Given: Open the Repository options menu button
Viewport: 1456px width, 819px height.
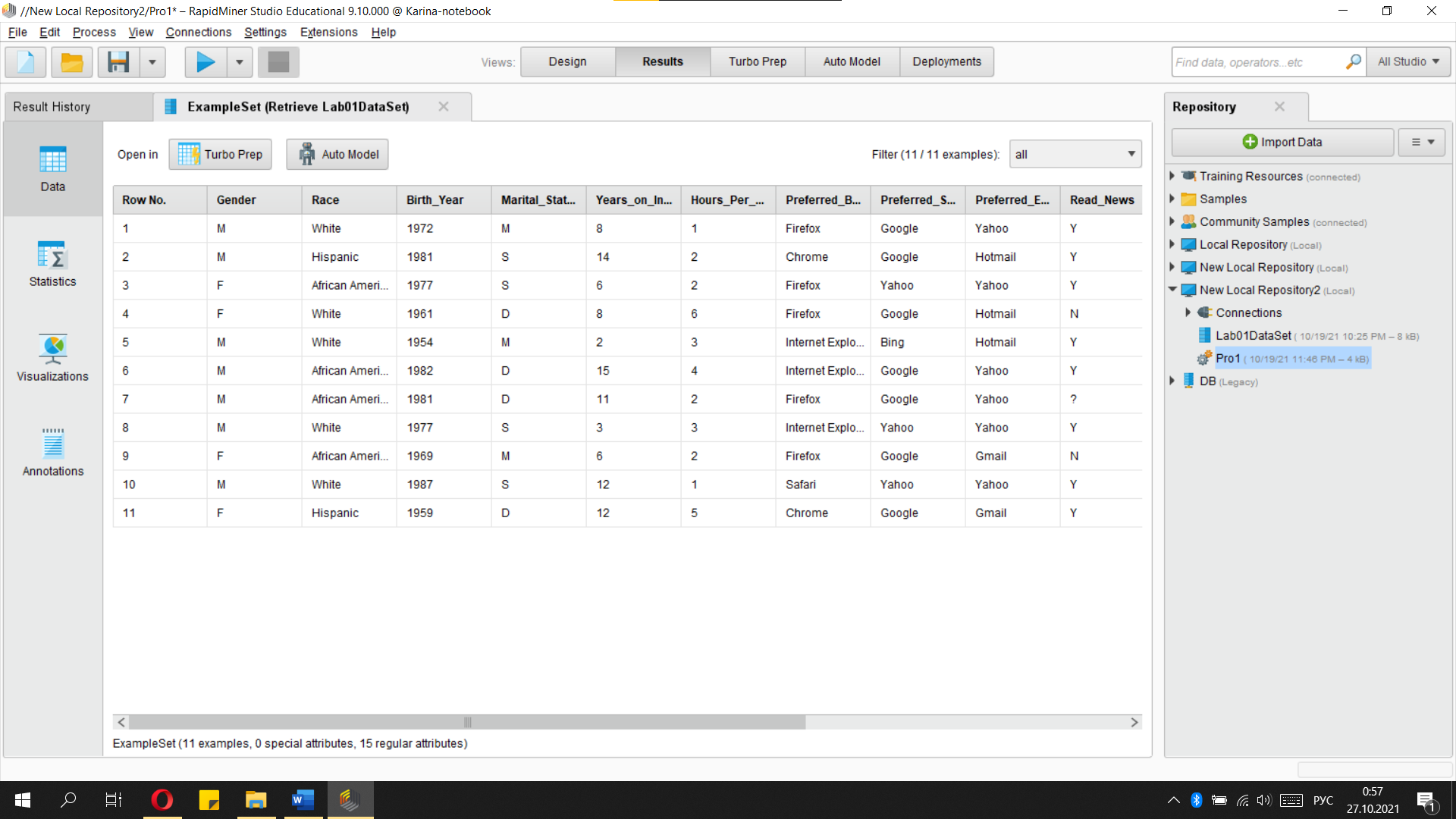Looking at the screenshot, I should point(1422,142).
